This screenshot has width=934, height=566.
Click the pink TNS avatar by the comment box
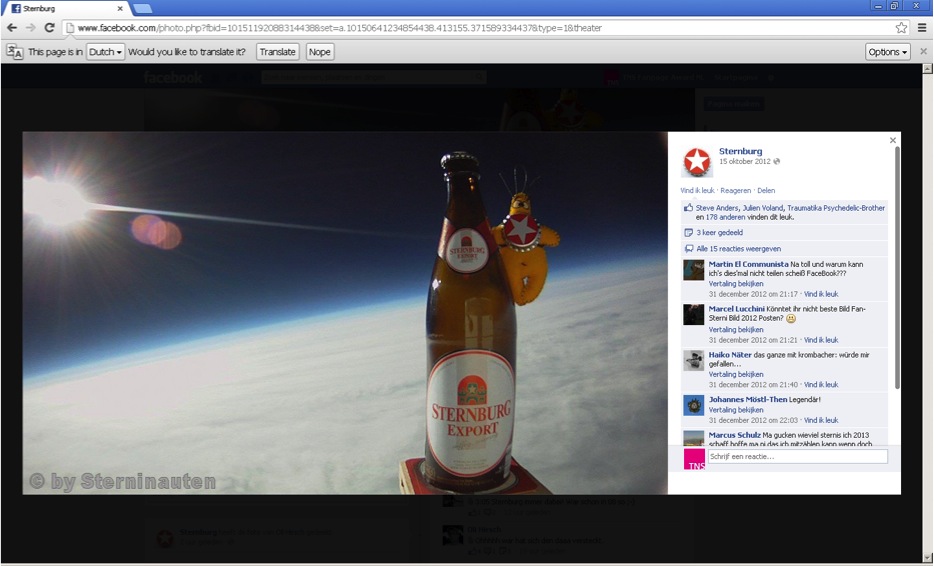pyautogui.click(x=694, y=459)
